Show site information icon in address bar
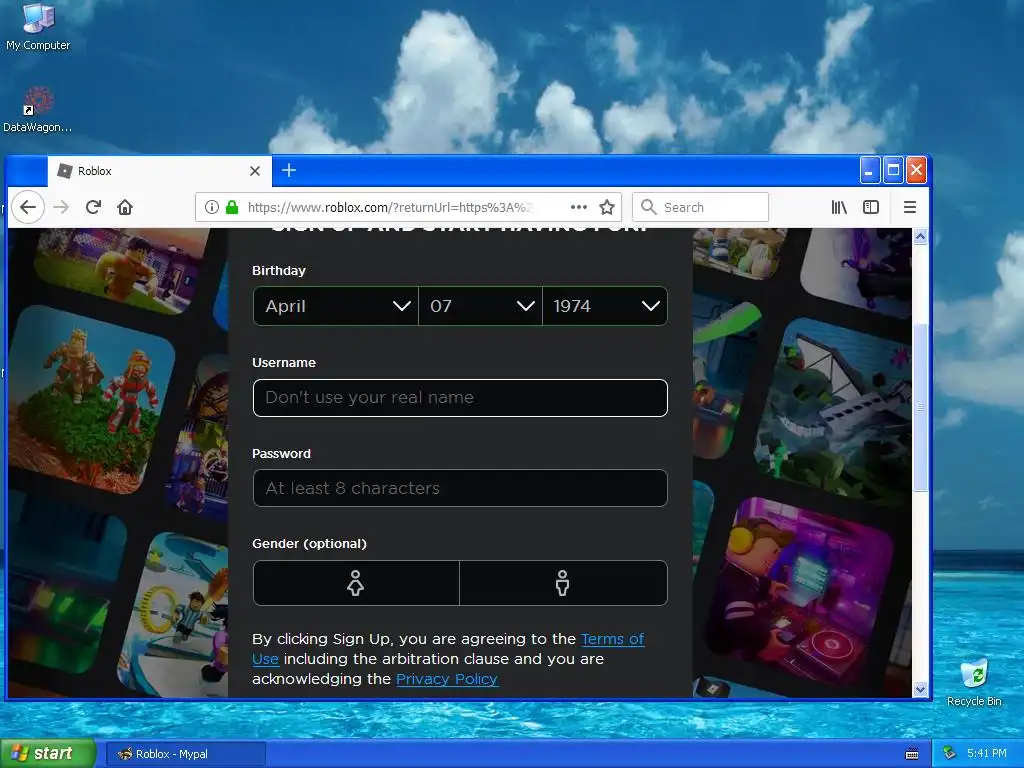1024x768 pixels. (x=212, y=207)
